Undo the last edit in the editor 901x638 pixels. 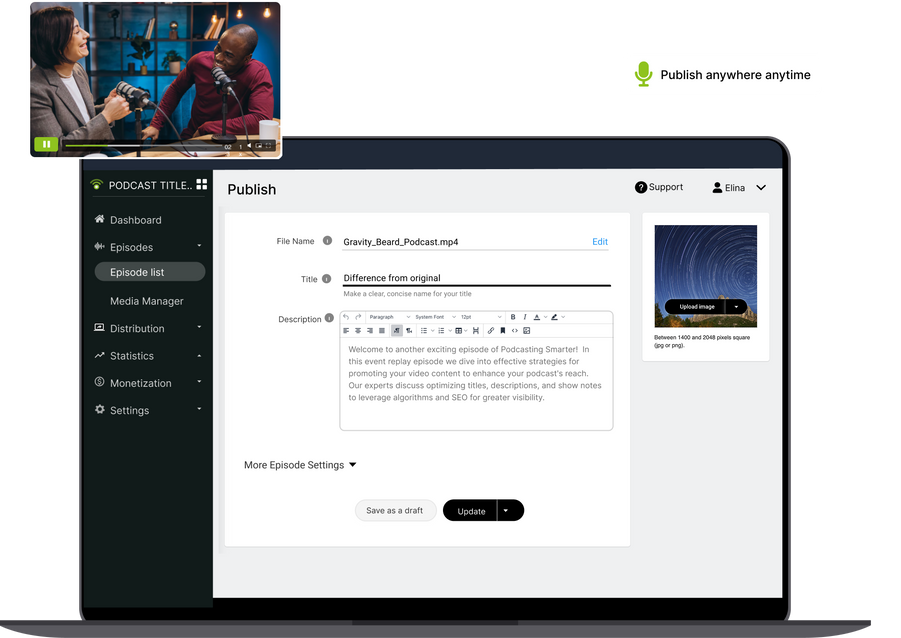tap(346, 317)
